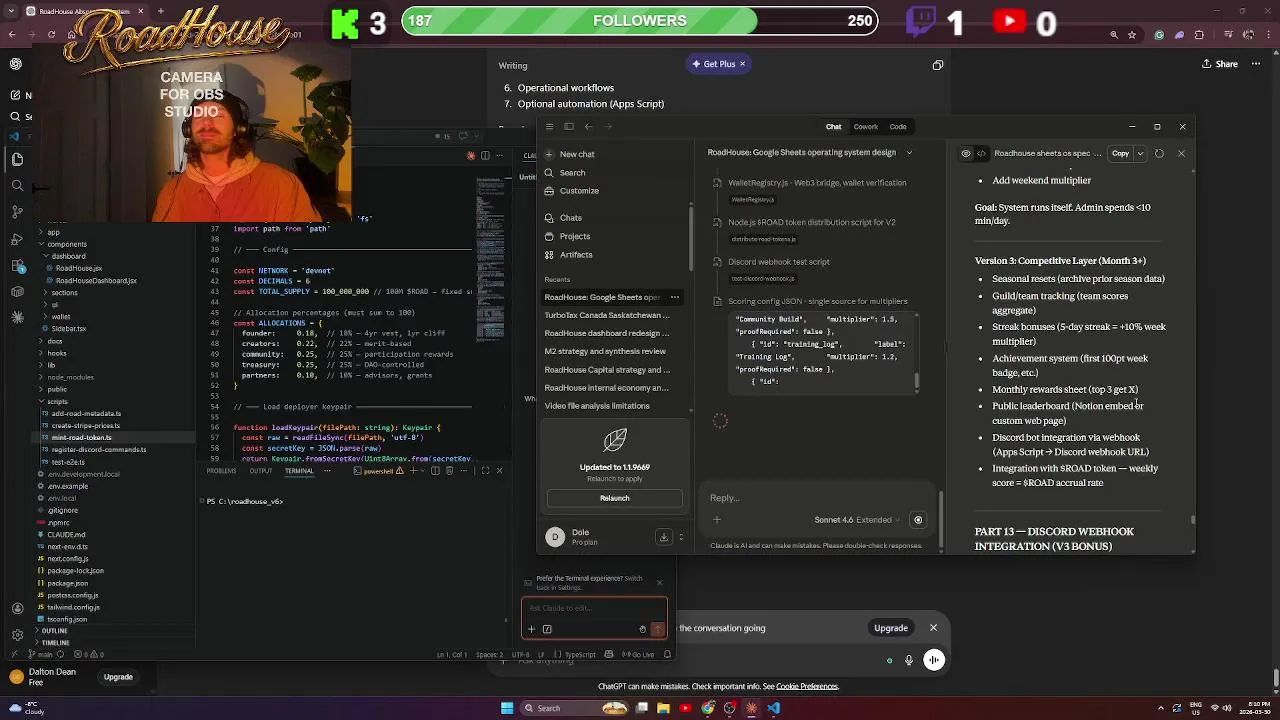Open the VS Code Manage gear icon
1280x720 pixels.
[17, 635]
